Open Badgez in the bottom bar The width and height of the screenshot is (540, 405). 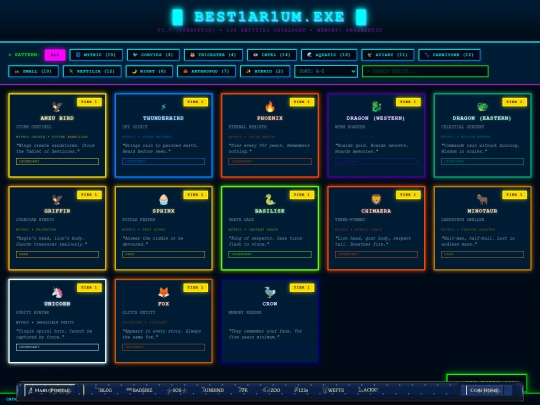(x=139, y=390)
